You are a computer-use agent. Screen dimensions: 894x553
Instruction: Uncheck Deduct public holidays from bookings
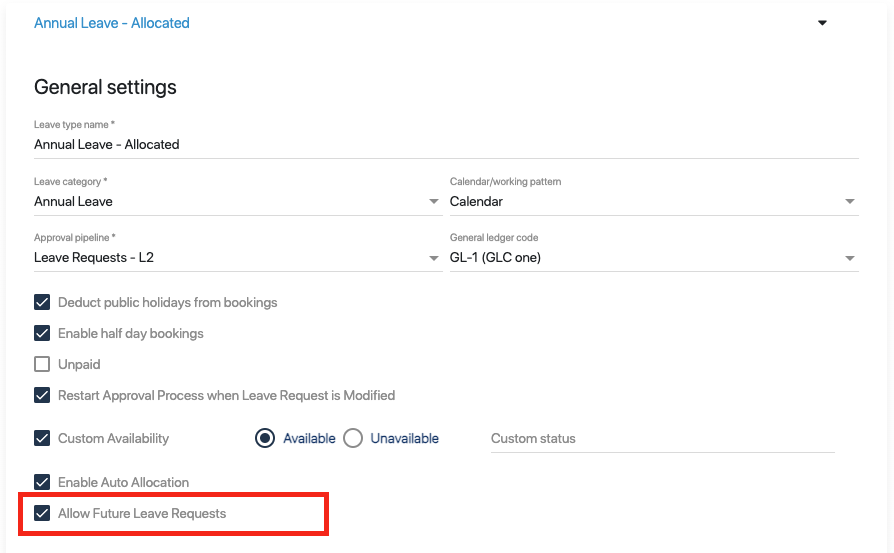click(x=42, y=302)
